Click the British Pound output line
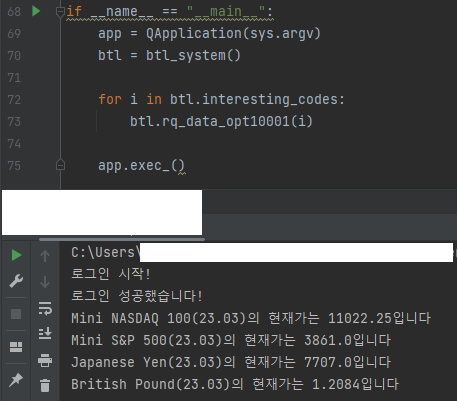The height and width of the screenshot is (401, 458). tap(235, 384)
